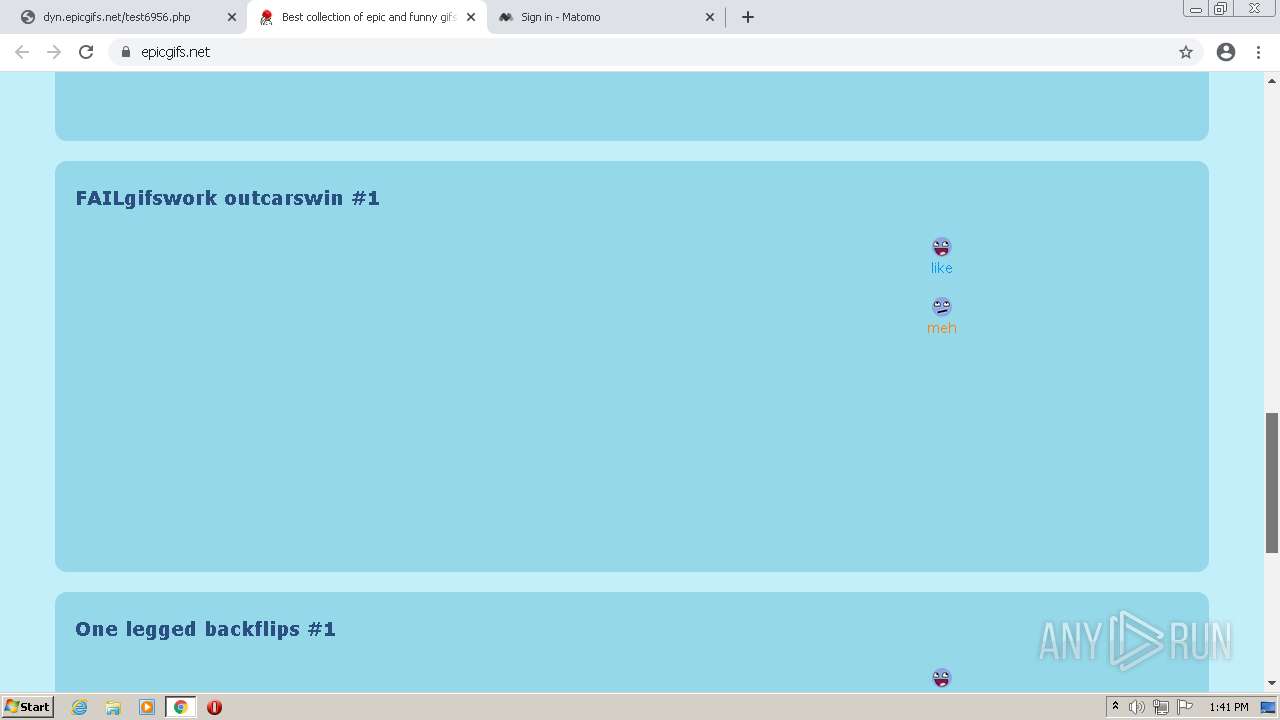This screenshot has height=720, width=1280.
Task: Bookmark this page with the star
Action: (1186, 52)
